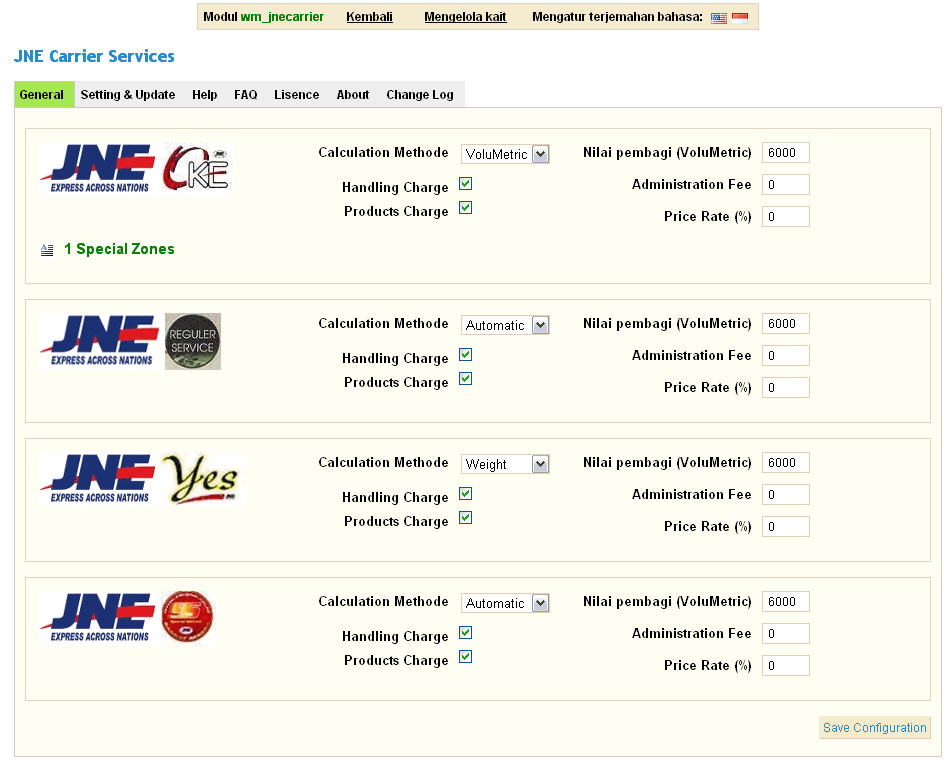Click the JNE OKE service logo

(x=195, y=168)
